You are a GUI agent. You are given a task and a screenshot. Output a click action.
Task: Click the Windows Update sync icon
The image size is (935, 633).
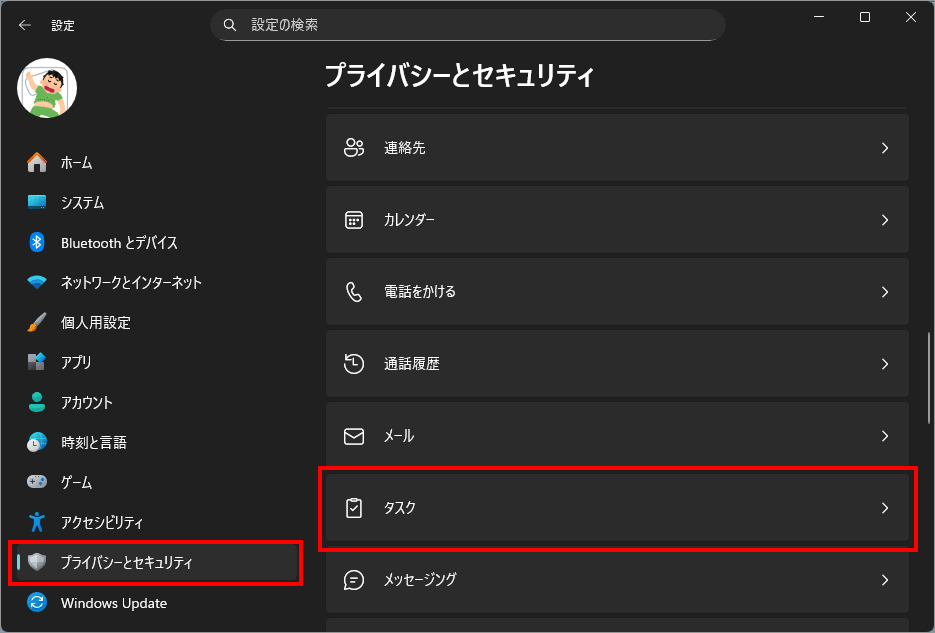(37, 603)
